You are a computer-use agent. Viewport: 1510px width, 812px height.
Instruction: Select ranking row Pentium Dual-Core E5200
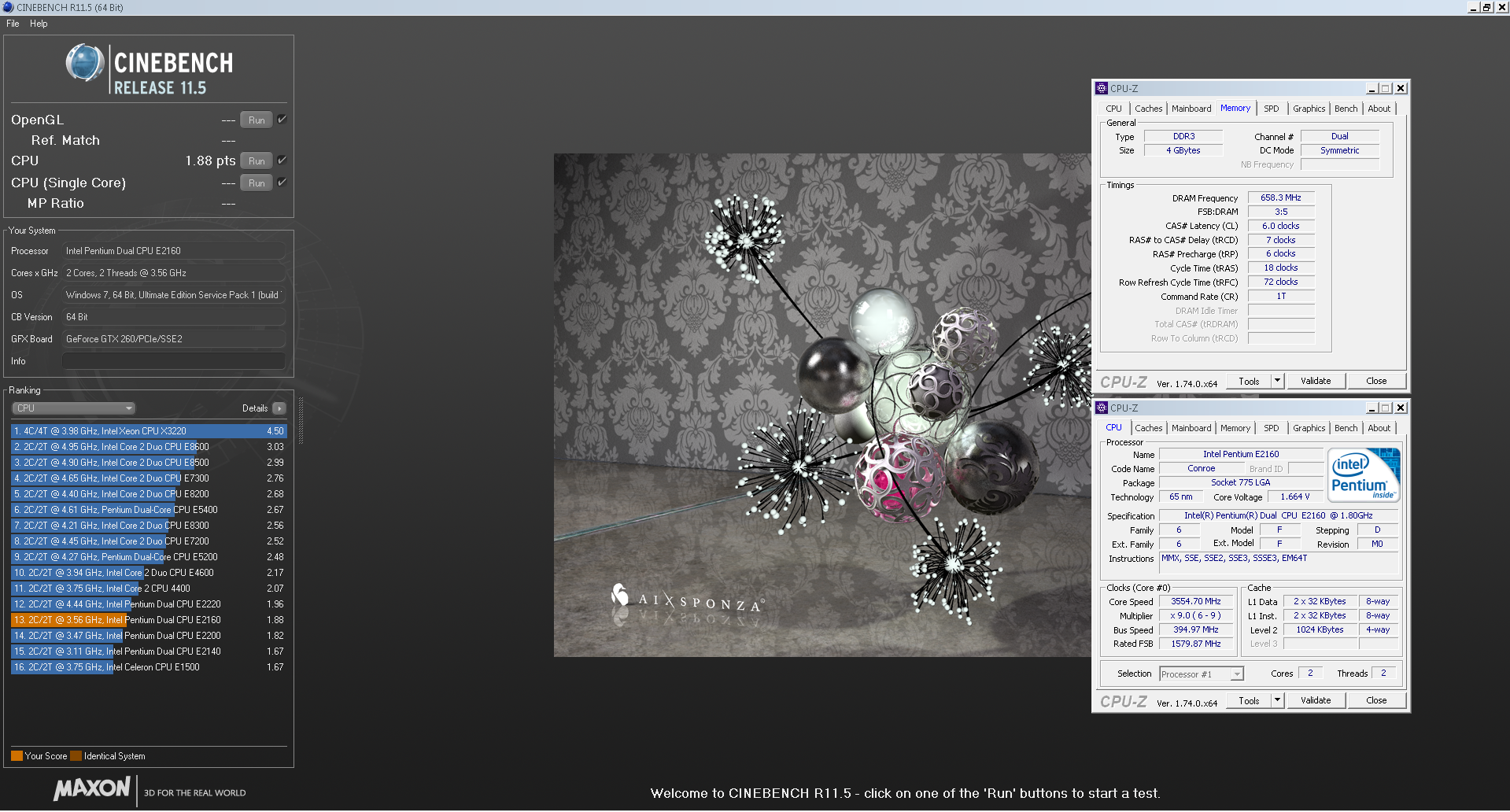(149, 557)
